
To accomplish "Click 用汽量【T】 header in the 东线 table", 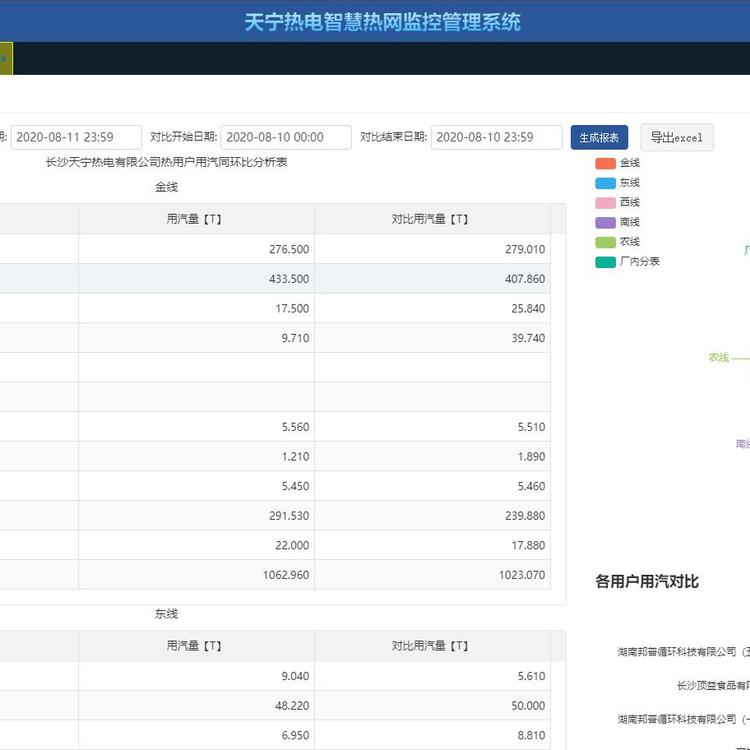I will (196, 646).
